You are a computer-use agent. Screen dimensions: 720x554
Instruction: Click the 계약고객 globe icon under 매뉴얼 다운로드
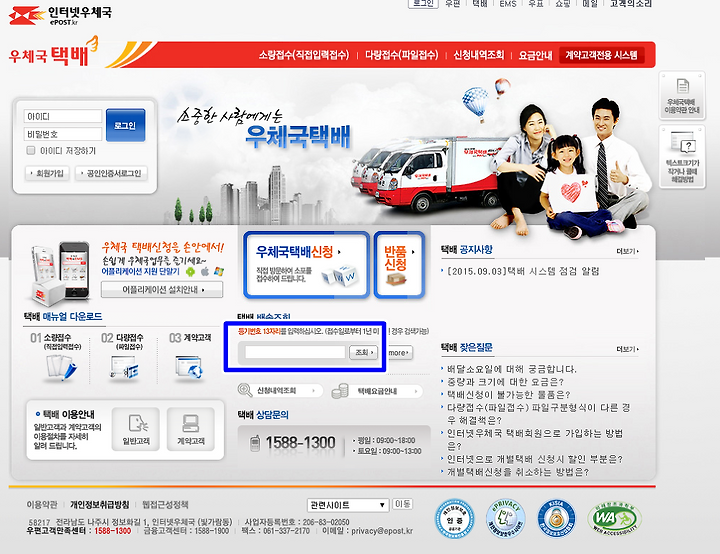point(189,367)
